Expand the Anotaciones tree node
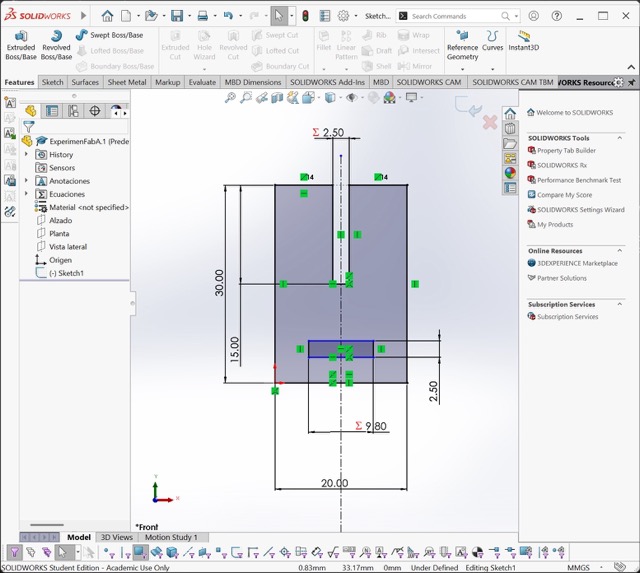This screenshot has height=573, width=640. (27, 180)
